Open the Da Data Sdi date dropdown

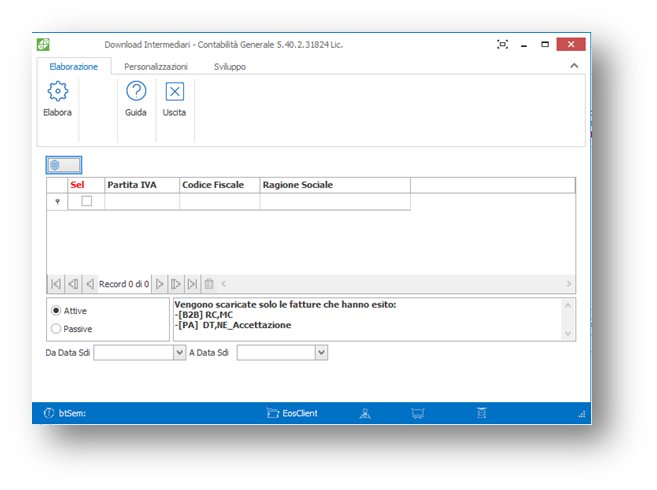tap(180, 353)
